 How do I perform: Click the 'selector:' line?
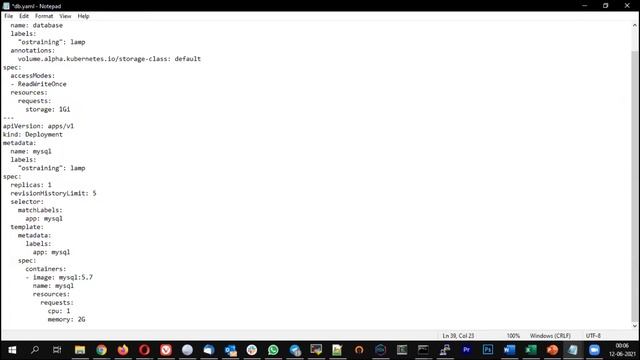pos(27,201)
